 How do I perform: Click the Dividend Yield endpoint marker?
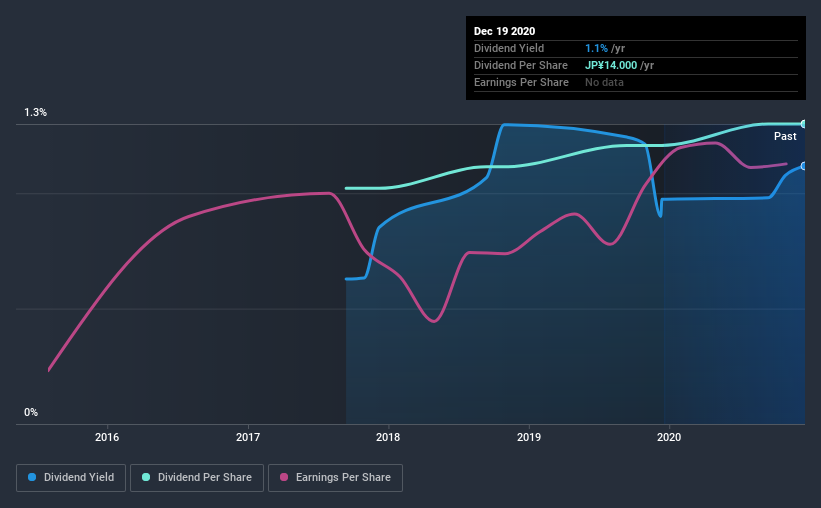[803, 166]
